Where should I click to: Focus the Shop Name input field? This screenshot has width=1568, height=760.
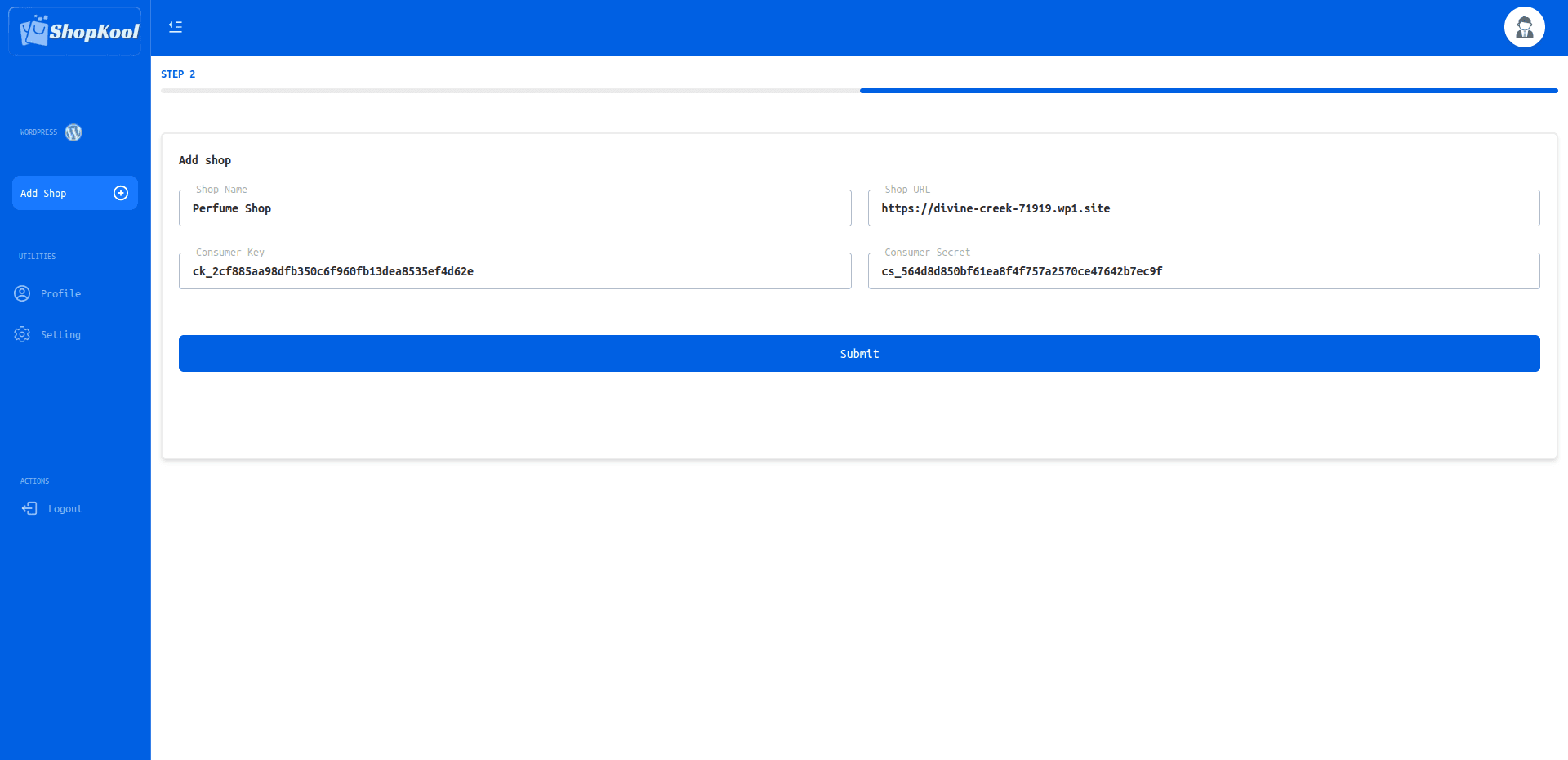coord(514,208)
